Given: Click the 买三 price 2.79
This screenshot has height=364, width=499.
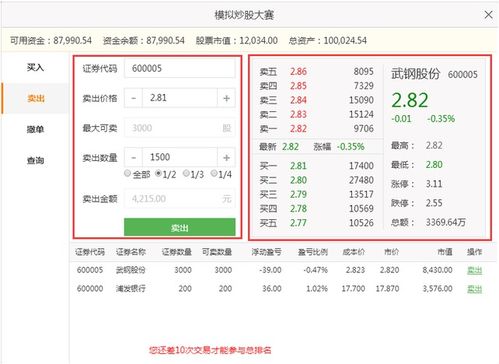Looking at the screenshot, I should [x=298, y=194].
